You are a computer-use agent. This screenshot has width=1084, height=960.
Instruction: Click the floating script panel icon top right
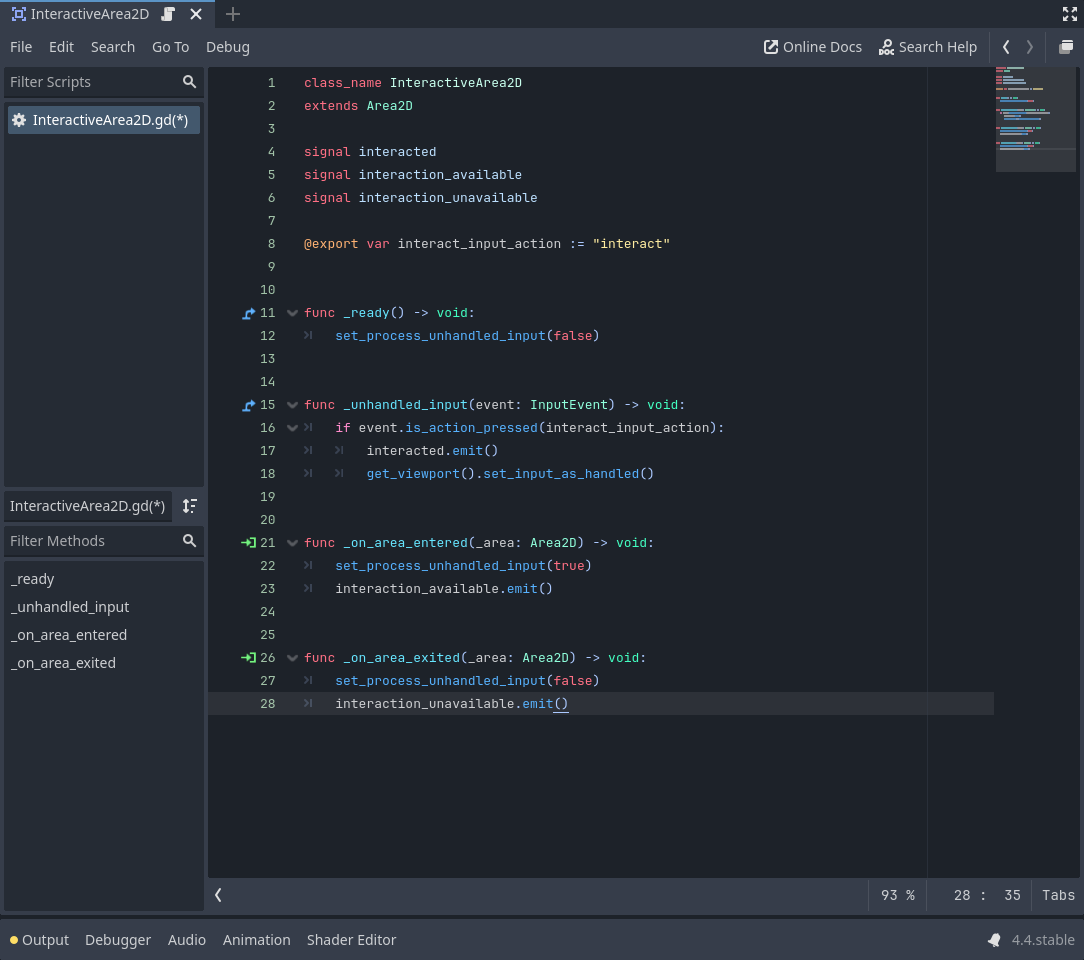1066,47
